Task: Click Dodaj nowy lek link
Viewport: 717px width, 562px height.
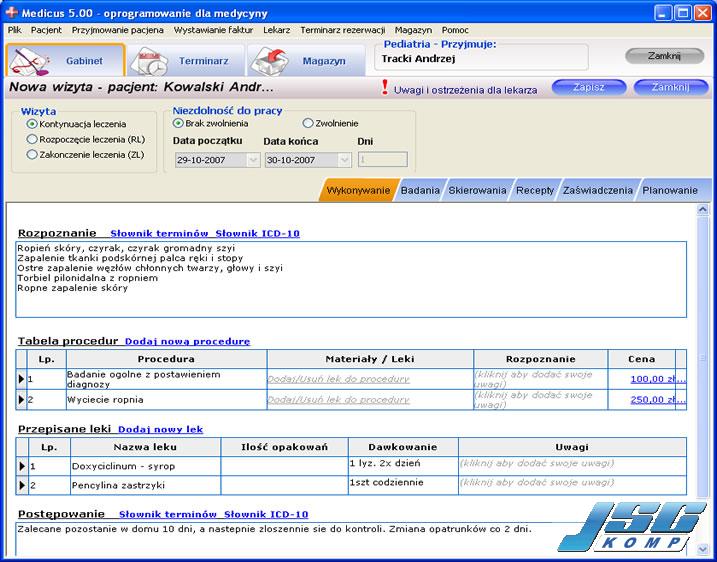Action: tap(161, 429)
